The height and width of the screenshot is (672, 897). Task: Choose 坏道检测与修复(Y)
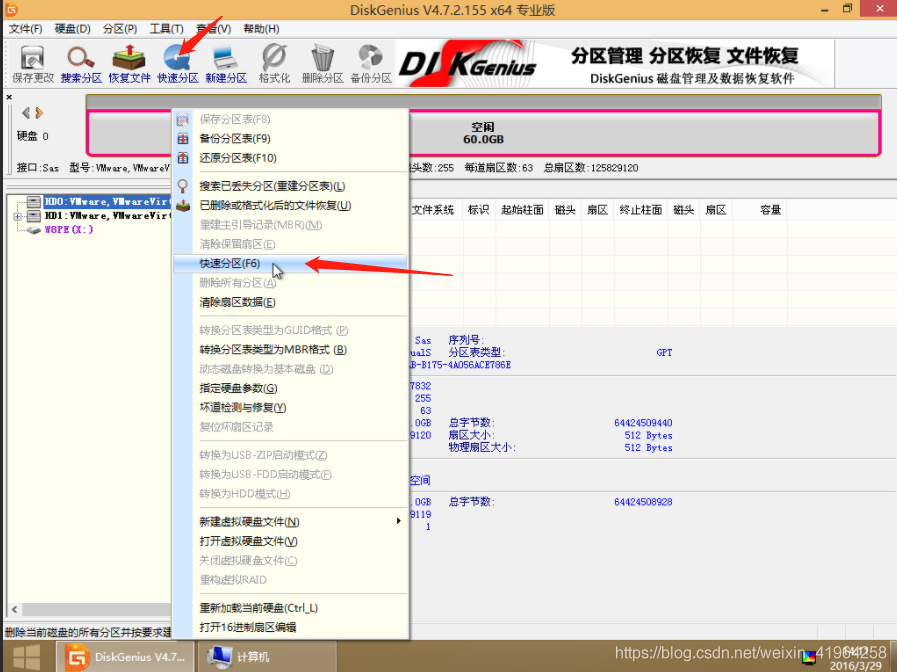click(x=243, y=408)
